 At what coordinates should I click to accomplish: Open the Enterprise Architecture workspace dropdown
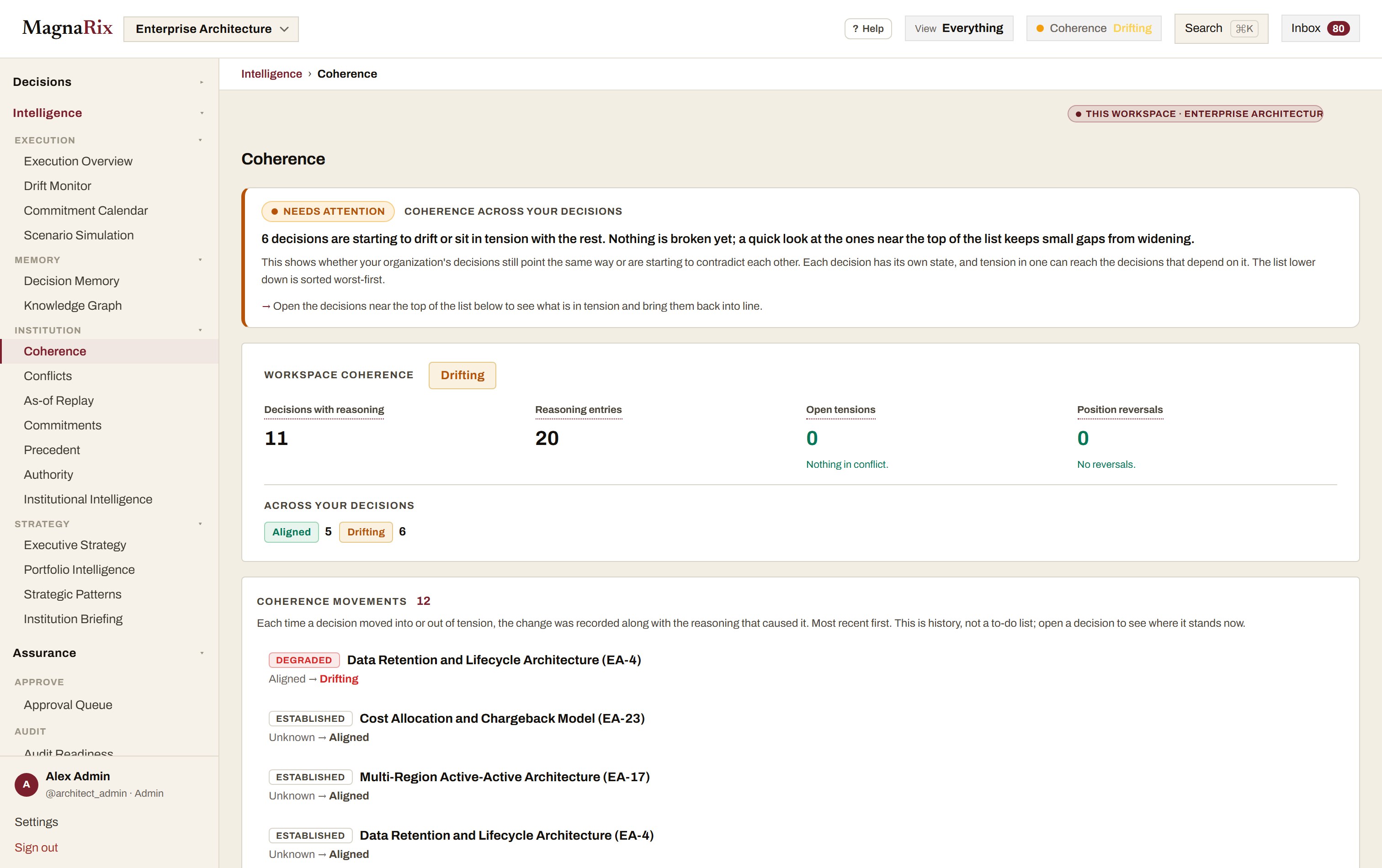(211, 29)
